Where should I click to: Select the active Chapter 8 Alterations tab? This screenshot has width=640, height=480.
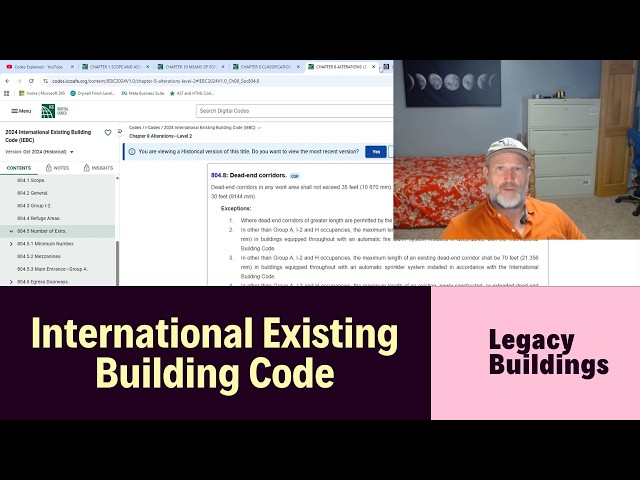point(341,67)
